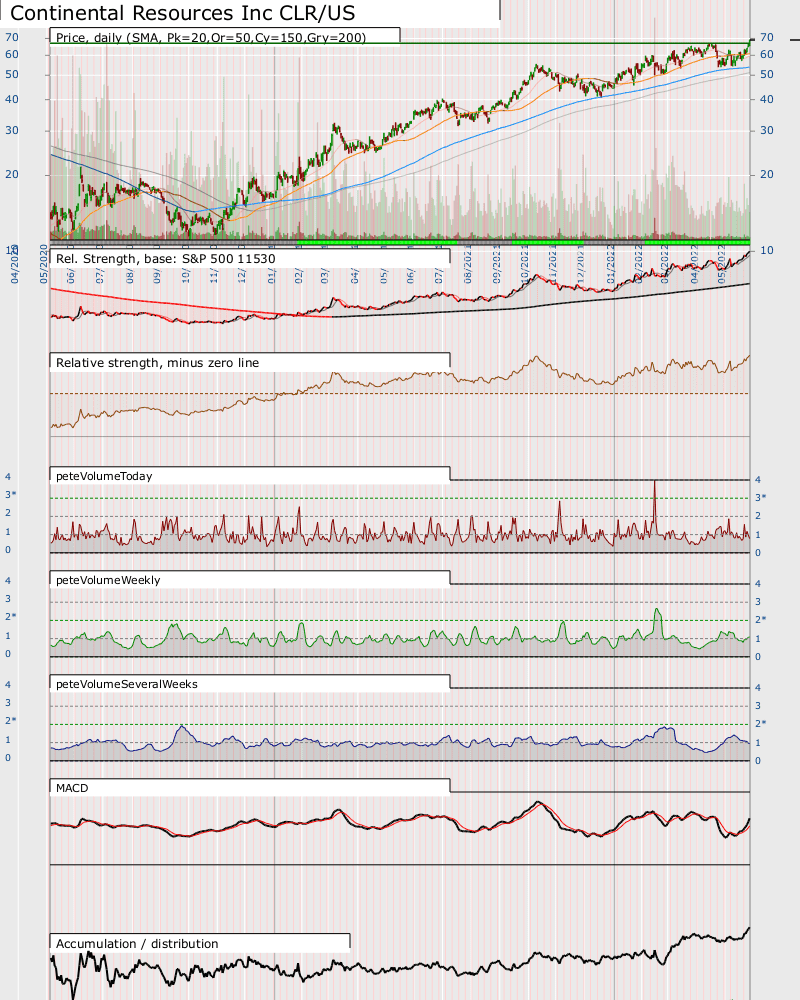Image resolution: width=800 pixels, height=1000 pixels.
Task: Select the Price, daily SMA panel label
Action: tap(211, 38)
